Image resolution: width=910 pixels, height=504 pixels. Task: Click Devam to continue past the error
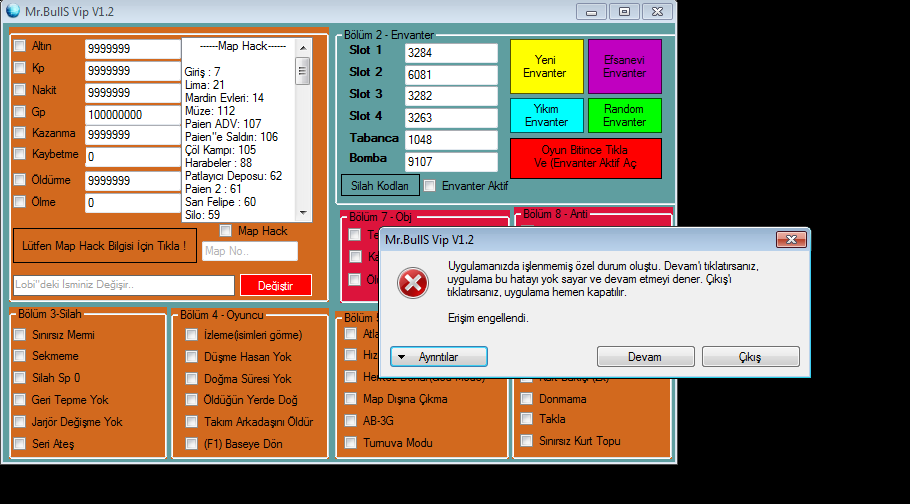[645, 357]
